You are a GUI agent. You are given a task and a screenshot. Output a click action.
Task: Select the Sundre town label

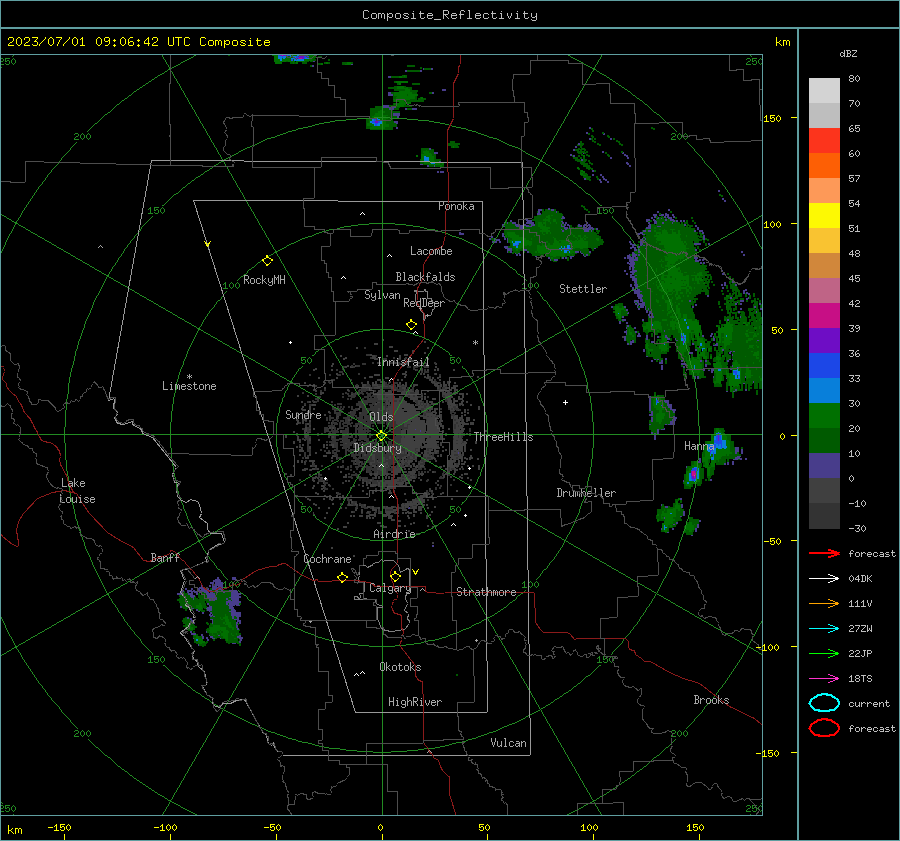(303, 414)
